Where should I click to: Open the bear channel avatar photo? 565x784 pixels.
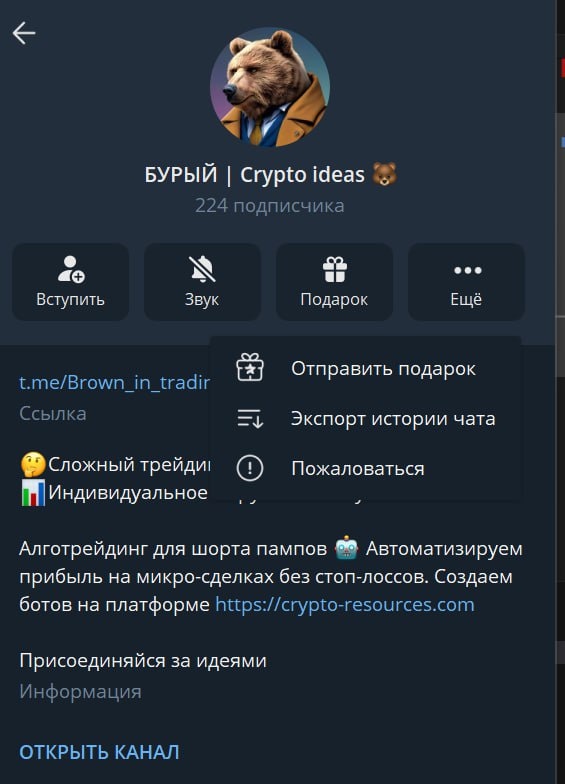point(270,87)
